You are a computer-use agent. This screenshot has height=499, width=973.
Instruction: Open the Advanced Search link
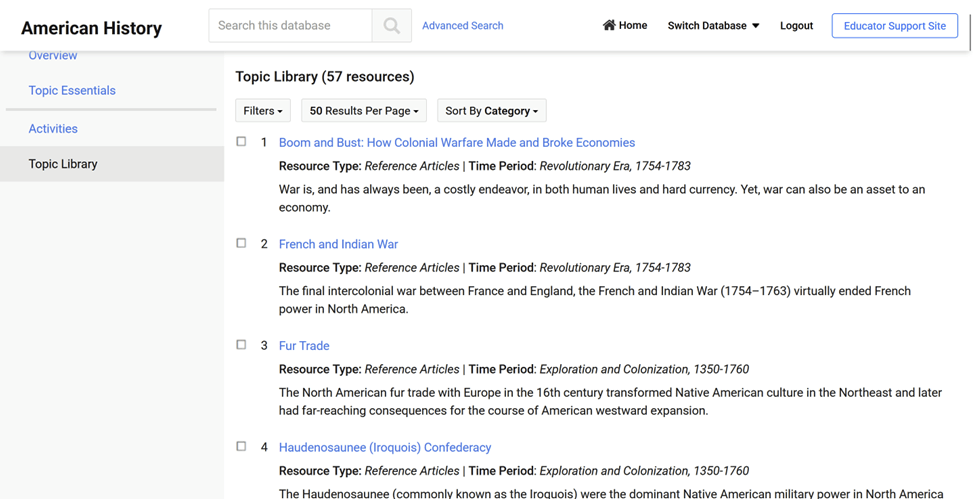point(462,26)
